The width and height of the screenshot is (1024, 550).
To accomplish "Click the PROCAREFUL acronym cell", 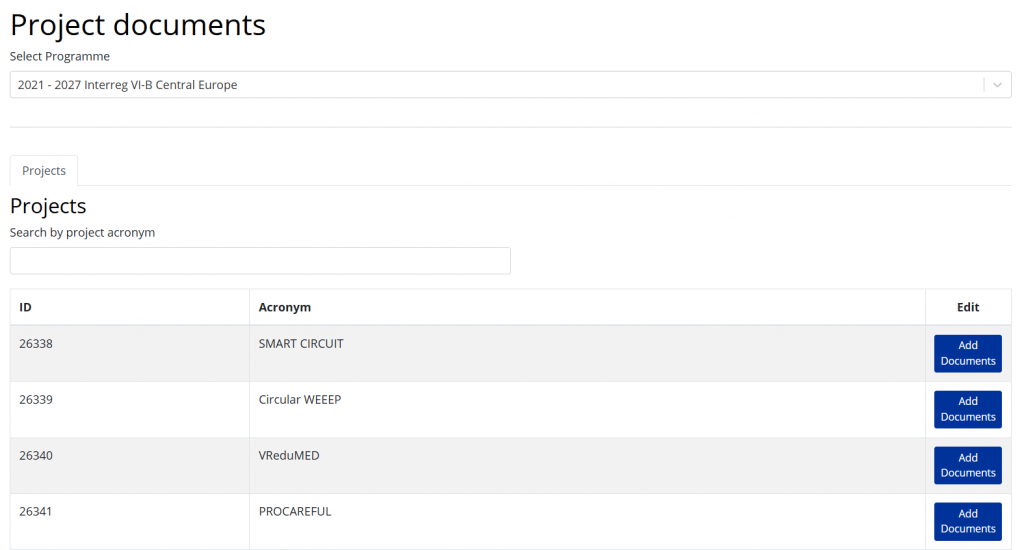I will tap(295, 512).
